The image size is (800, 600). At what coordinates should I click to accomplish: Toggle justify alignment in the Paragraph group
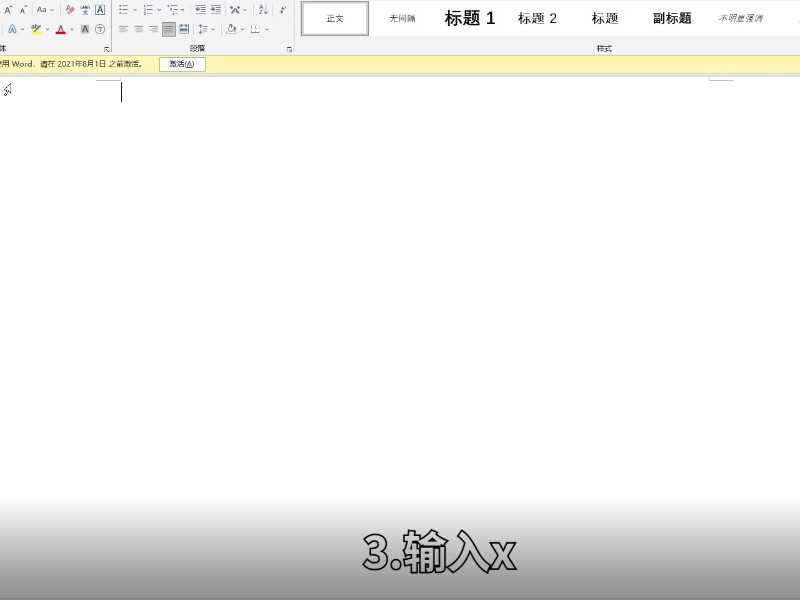tap(169, 28)
